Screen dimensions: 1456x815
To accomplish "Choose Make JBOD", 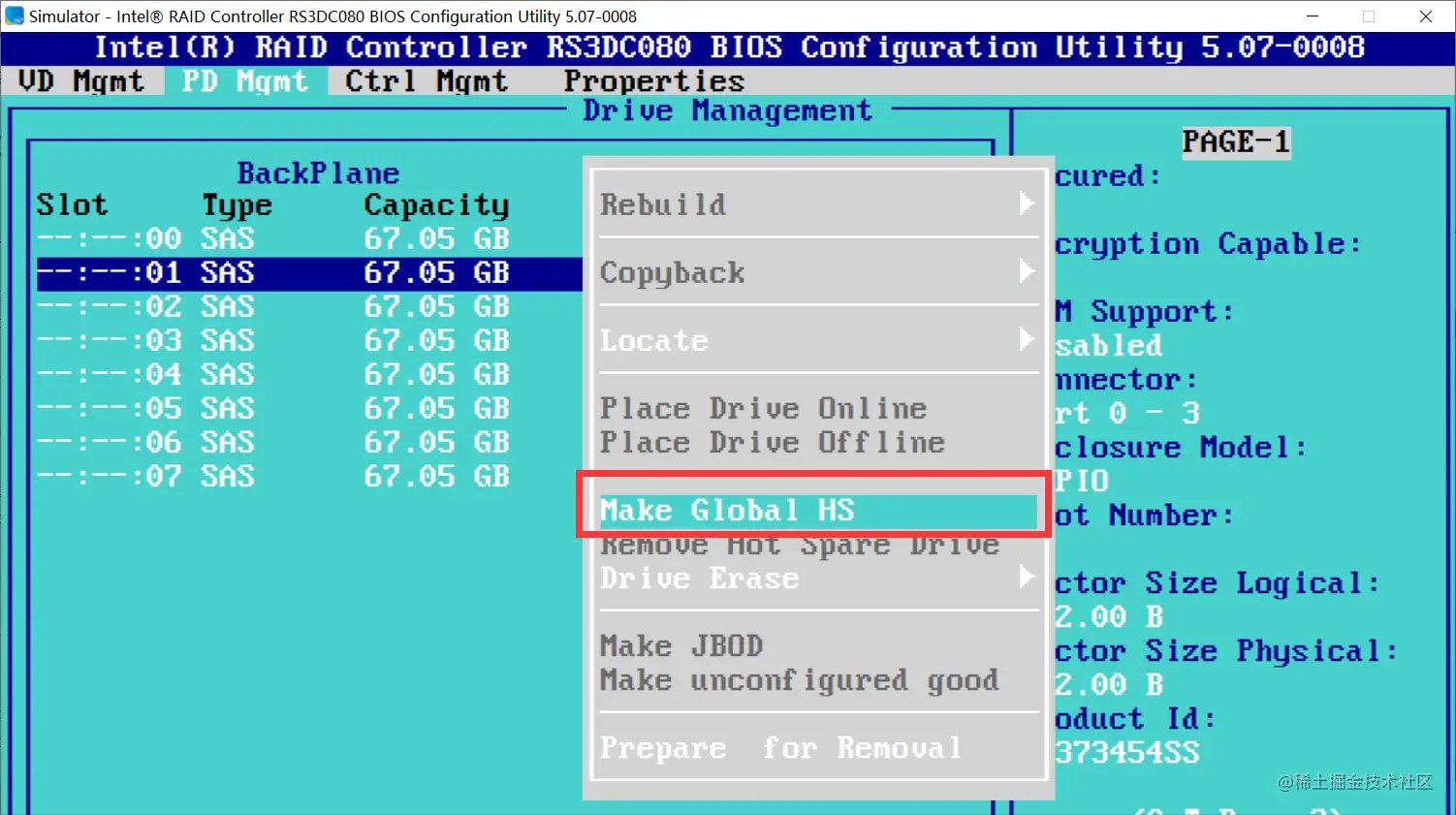I will pos(681,646).
